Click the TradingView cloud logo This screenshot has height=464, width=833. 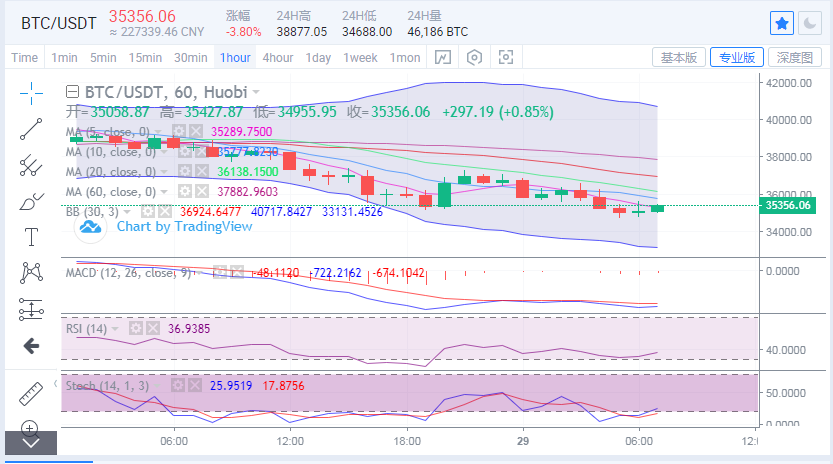point(90,227)
